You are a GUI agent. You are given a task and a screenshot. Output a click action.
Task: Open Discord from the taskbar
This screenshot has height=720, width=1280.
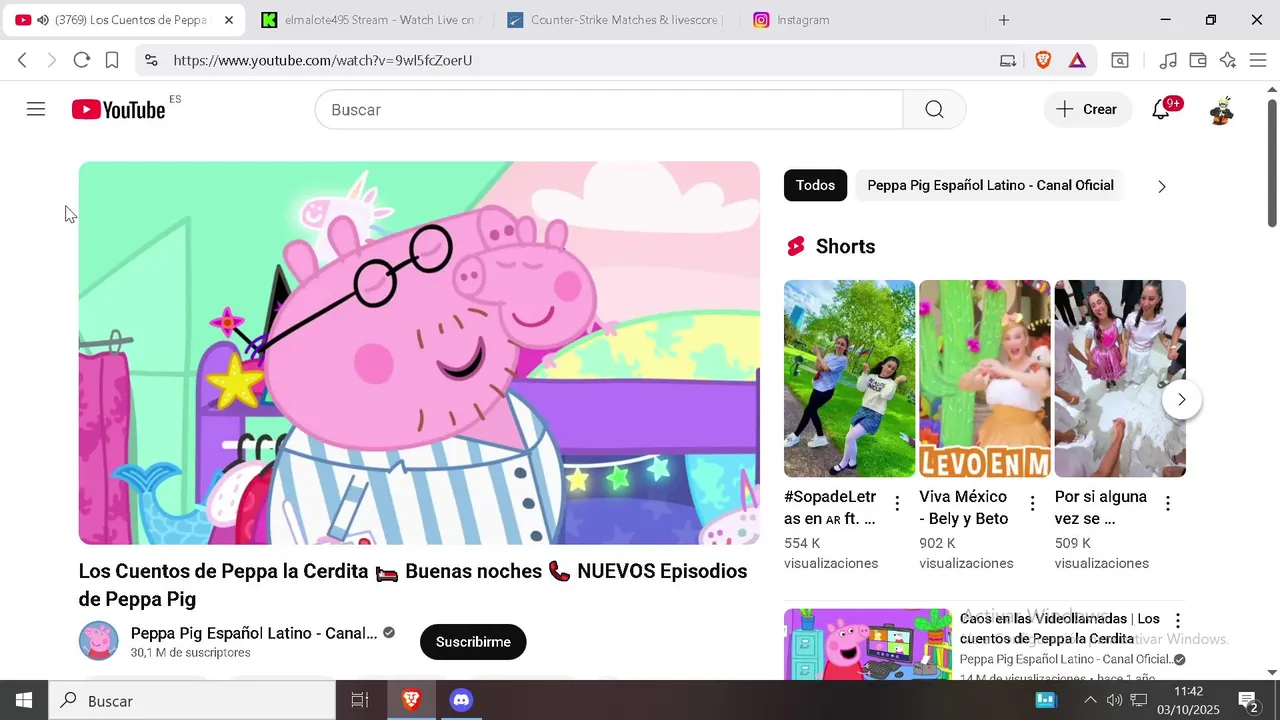click(x=461, y=700)
